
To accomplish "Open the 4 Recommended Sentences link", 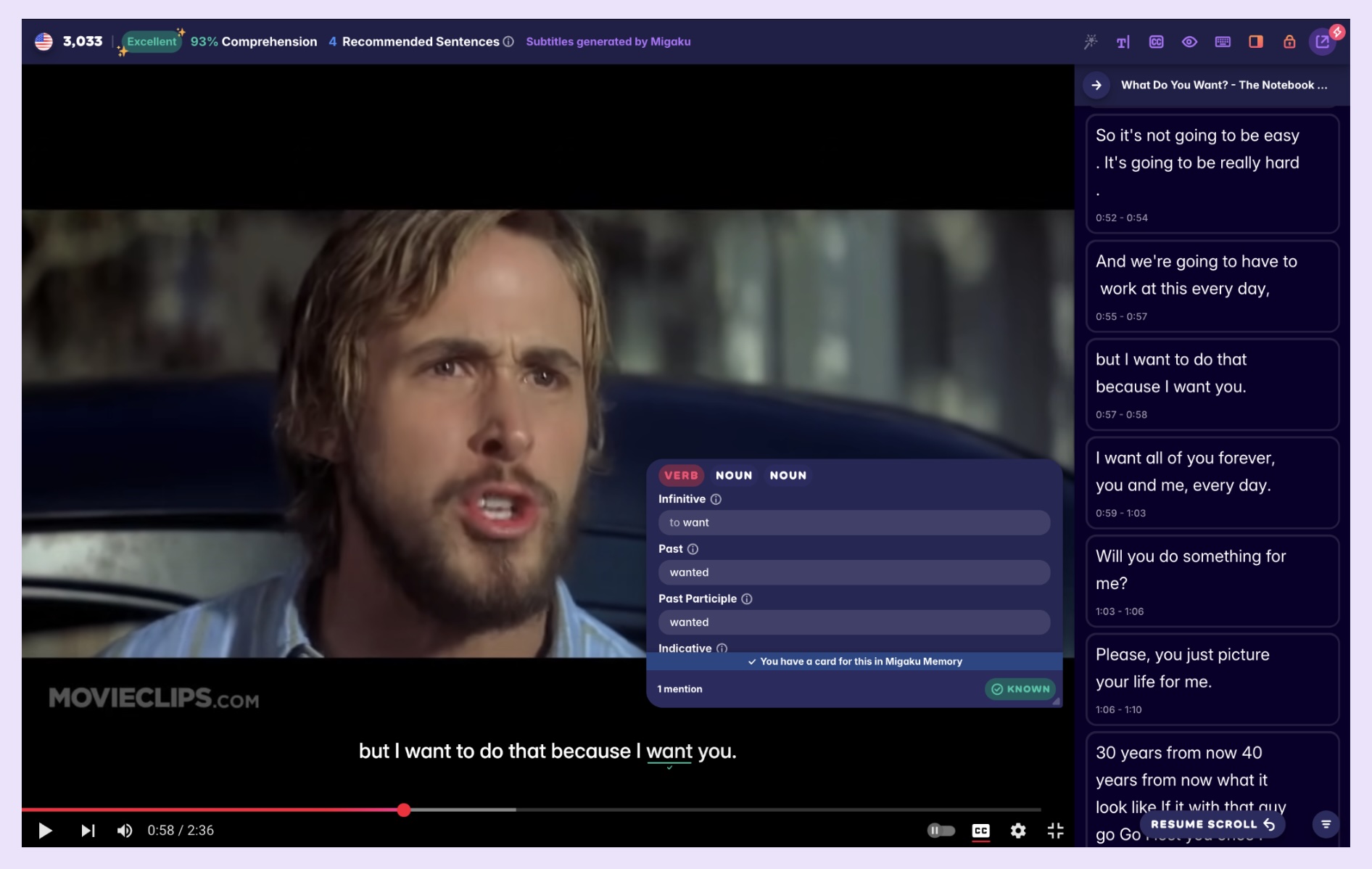I will 414,42.
